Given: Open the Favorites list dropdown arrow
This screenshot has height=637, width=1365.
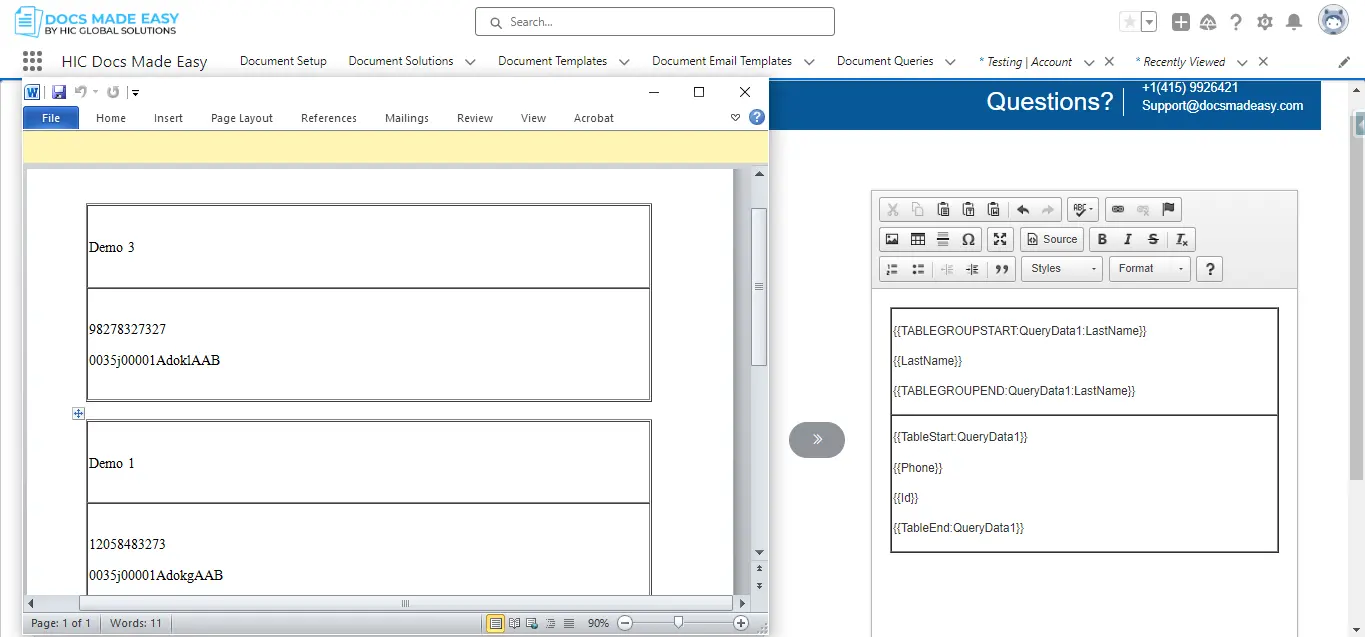Looking at the screenshot, I should 1150,22.
